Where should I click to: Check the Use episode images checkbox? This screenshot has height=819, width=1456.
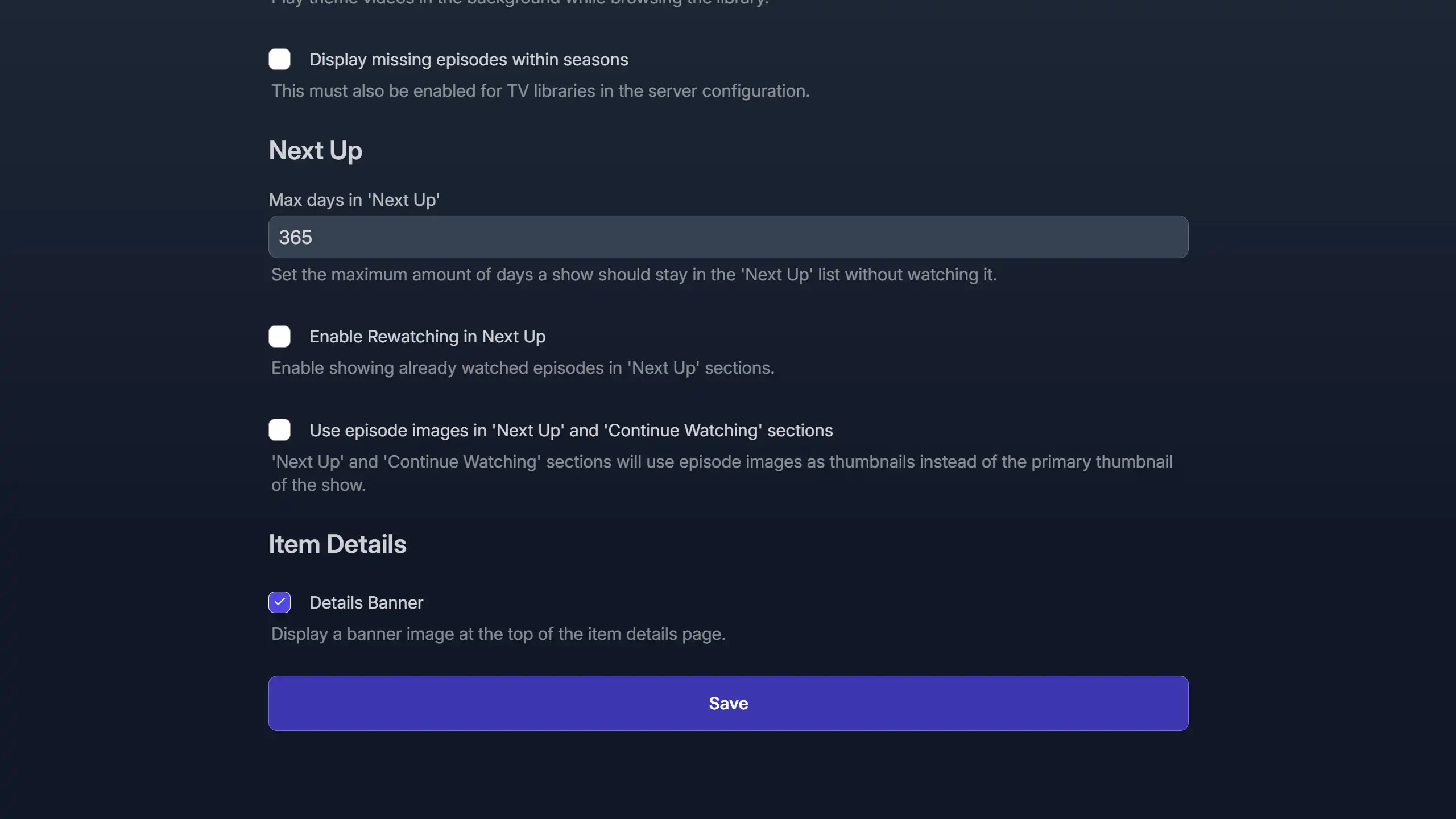click(279, 430)
